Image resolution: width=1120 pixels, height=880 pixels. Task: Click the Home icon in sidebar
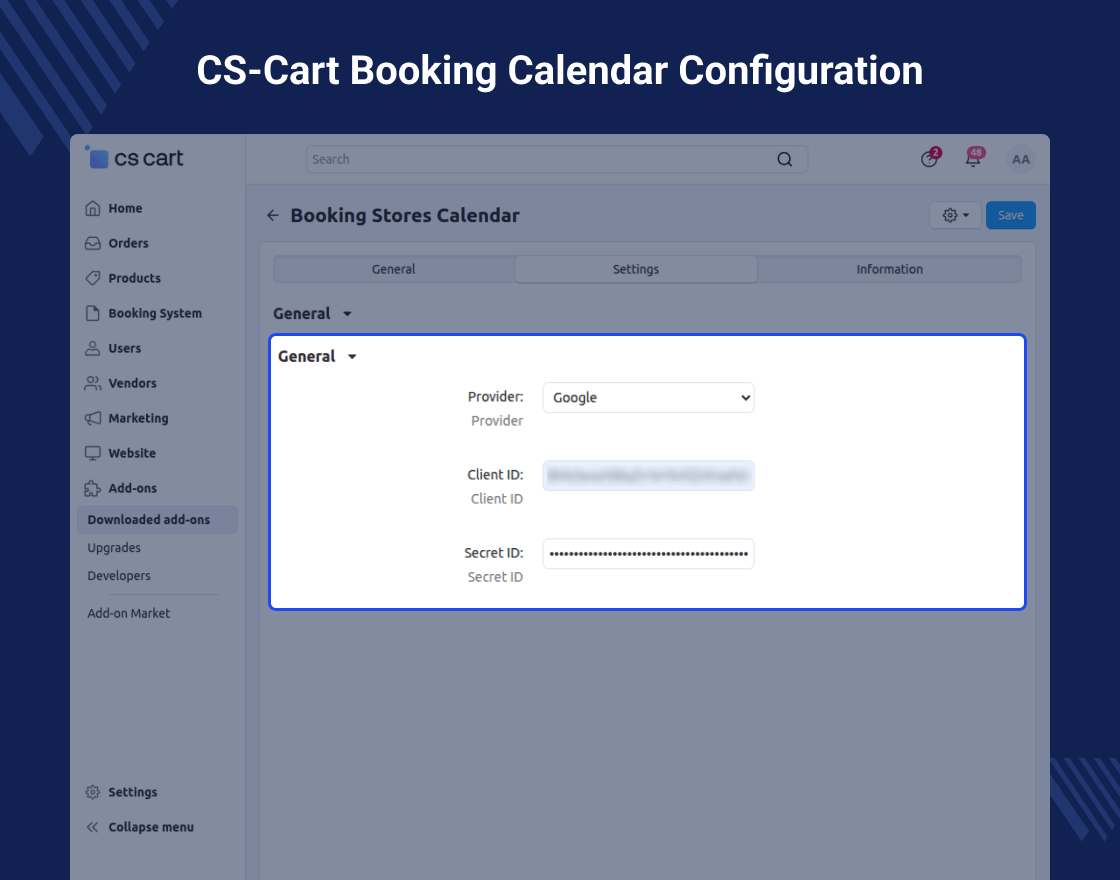(x=93, y=208)
